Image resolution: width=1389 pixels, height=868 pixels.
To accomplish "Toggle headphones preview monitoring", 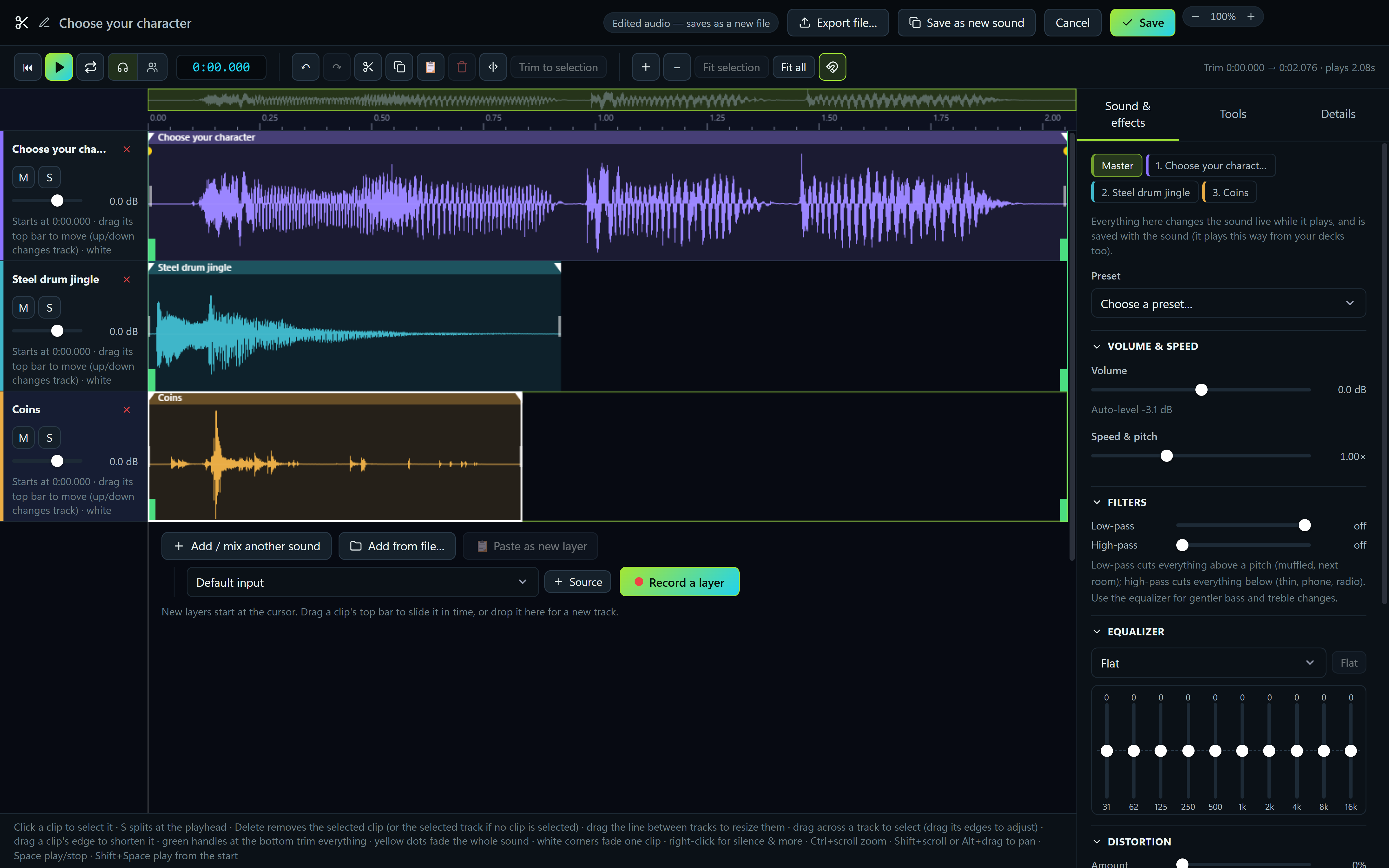I will pos(123,67).
